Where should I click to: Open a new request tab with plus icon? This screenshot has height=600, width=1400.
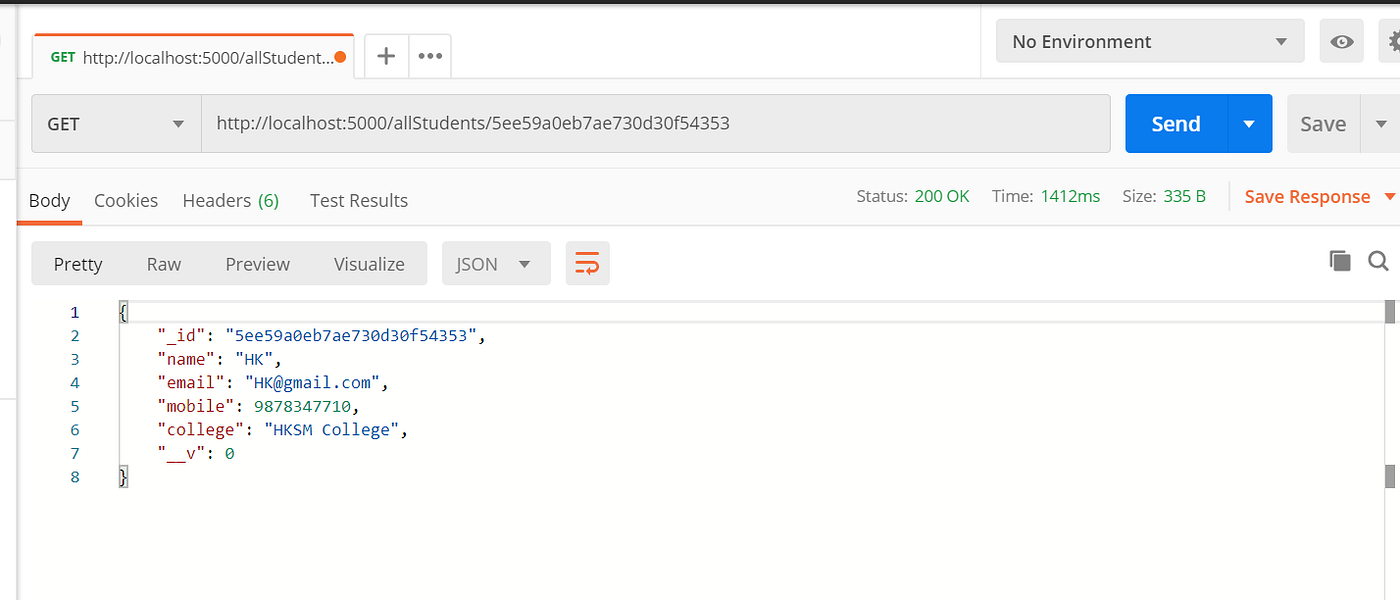coord(385,55)
